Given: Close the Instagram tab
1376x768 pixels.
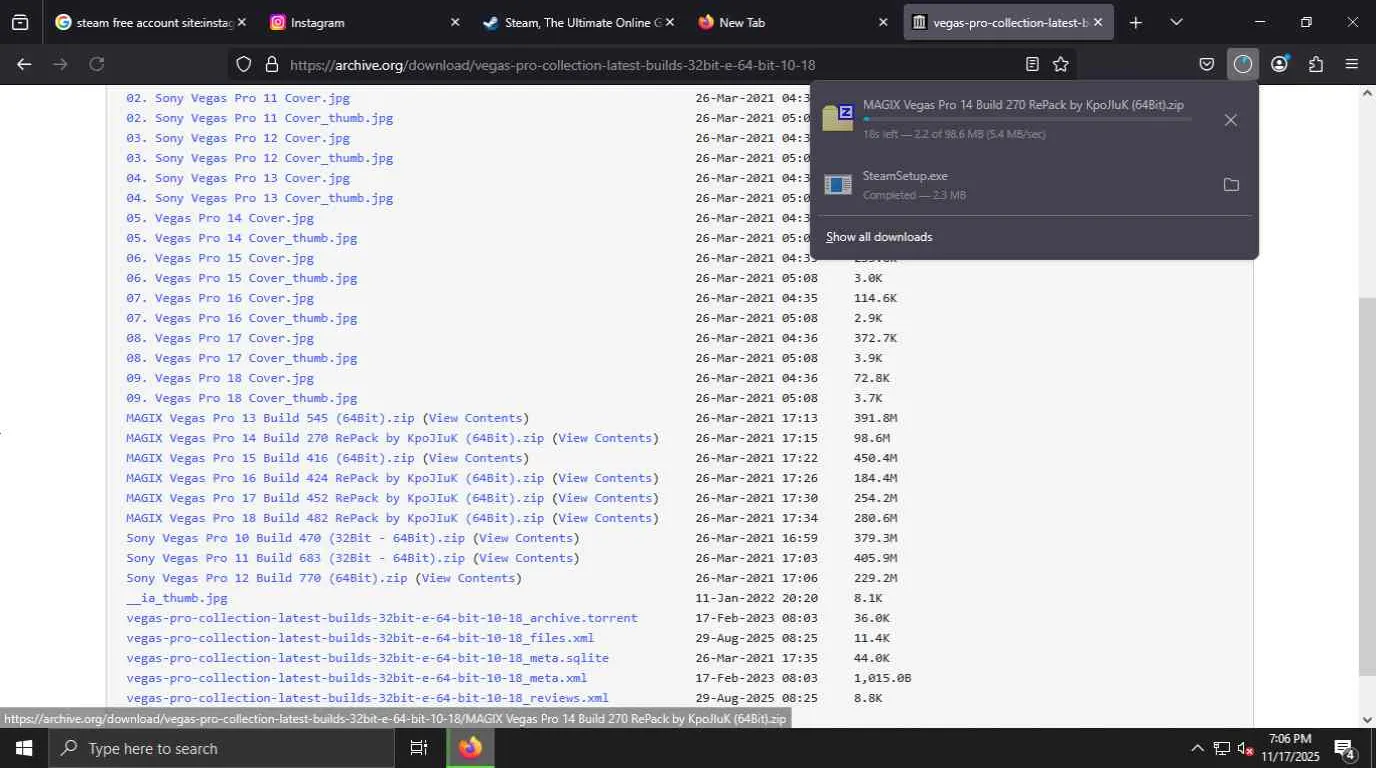Looking at the screenshot, I should (x=455, y=22).
